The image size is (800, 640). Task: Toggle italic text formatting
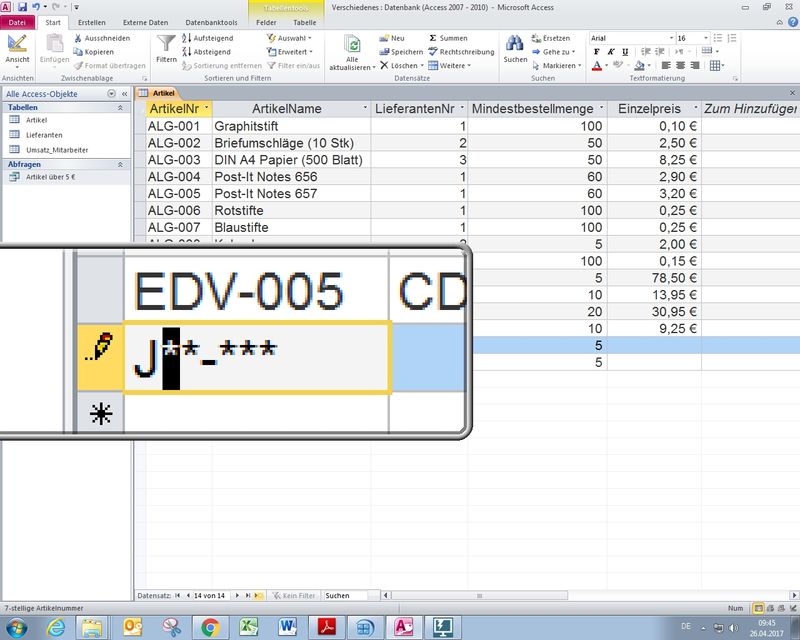point(608,52)
